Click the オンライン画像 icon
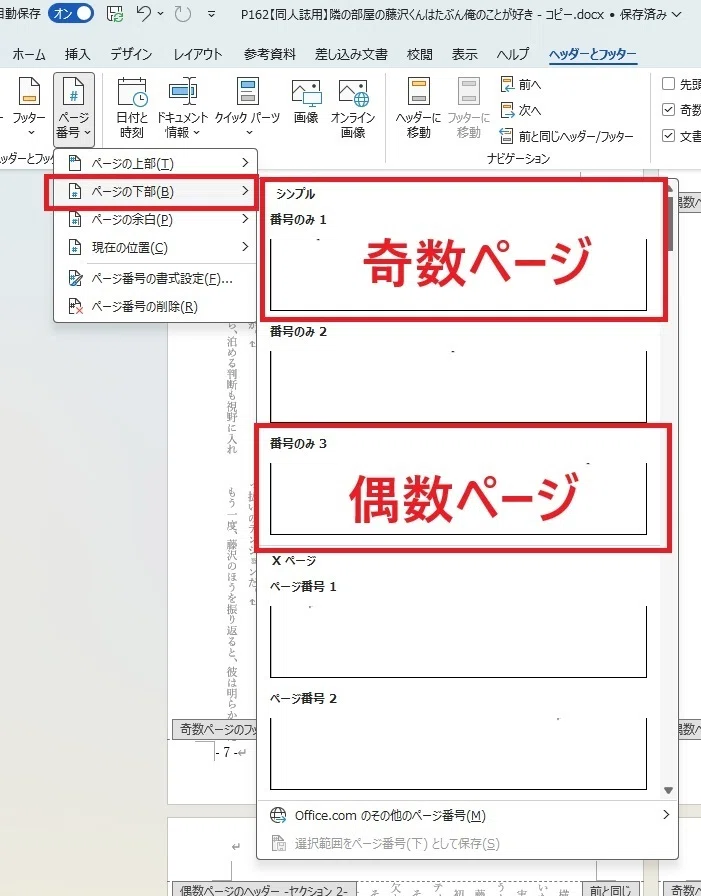 point(353,107)
